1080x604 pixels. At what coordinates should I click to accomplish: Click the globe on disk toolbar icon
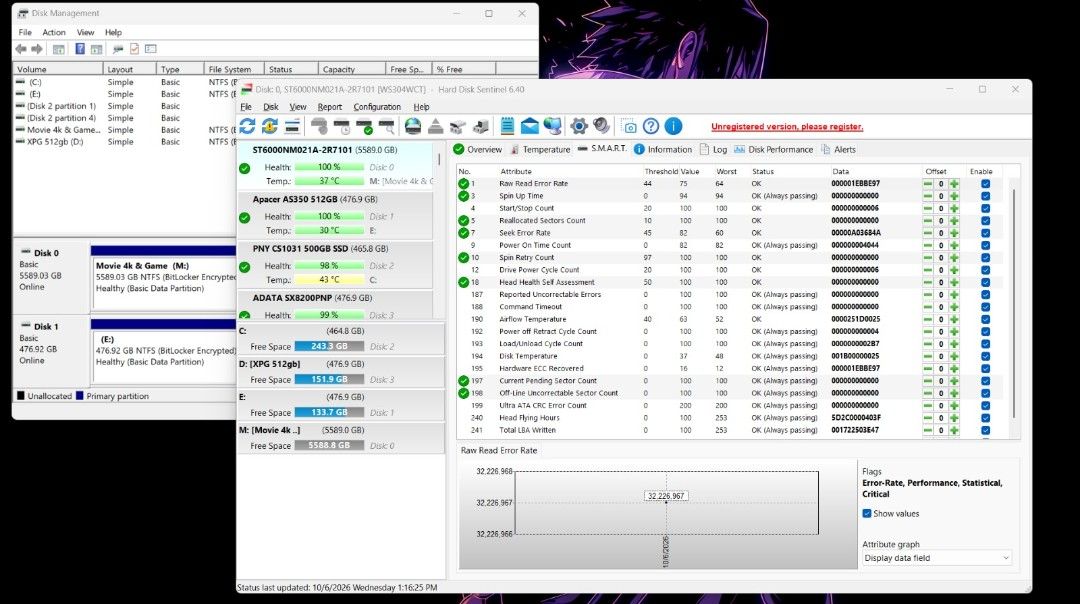pos(413,126)
